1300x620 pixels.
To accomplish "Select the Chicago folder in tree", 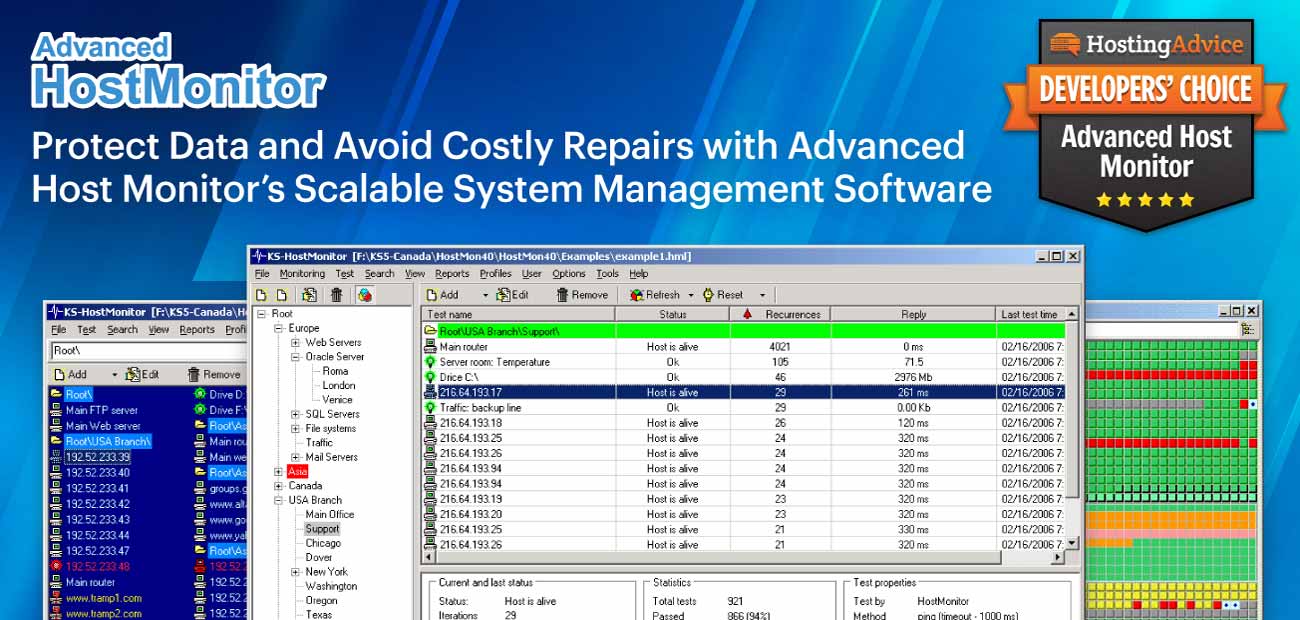I will coord(323,543).
